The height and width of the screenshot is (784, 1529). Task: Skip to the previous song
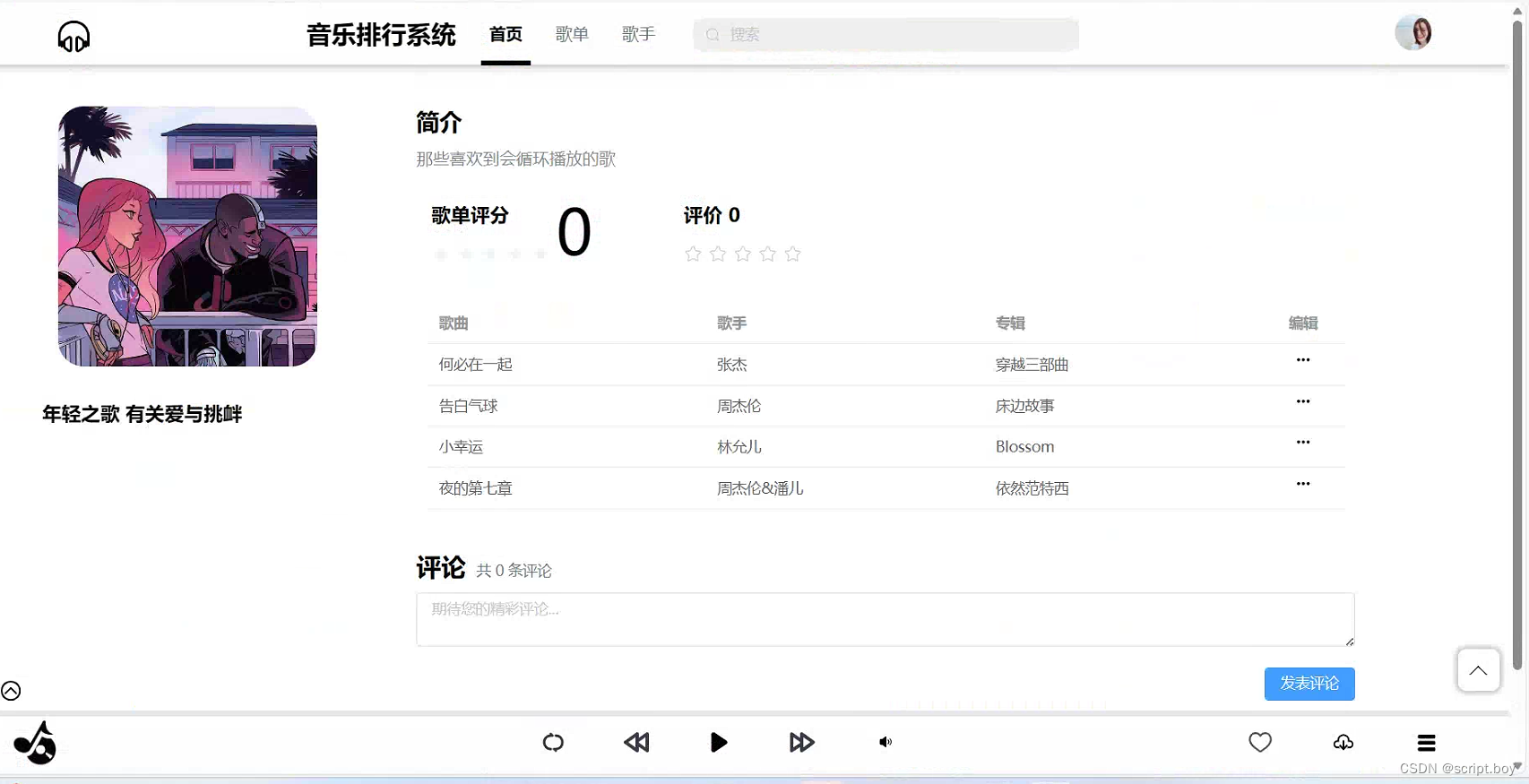(x=636, y=742)
